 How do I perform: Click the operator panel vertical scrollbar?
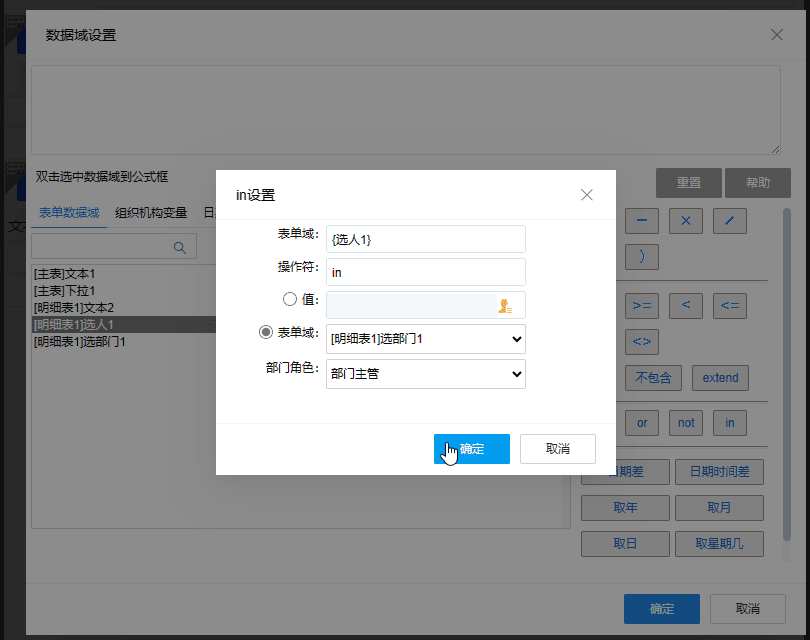pos(787,374)
